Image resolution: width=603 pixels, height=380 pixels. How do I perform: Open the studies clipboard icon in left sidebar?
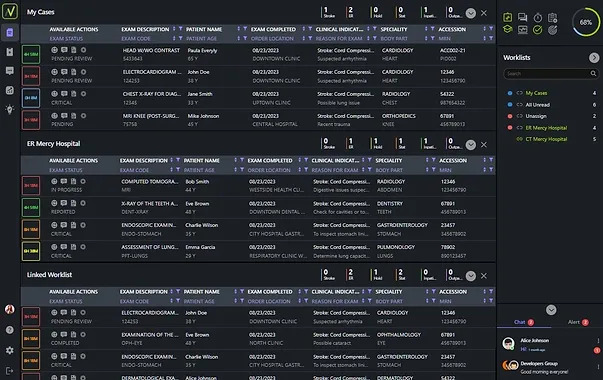[x=10, y=52]
